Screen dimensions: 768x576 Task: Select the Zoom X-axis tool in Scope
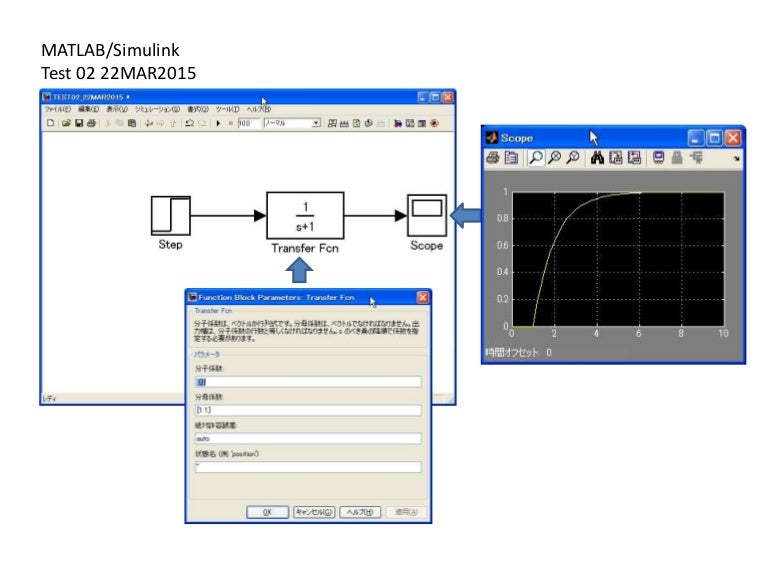click(553, 158)
